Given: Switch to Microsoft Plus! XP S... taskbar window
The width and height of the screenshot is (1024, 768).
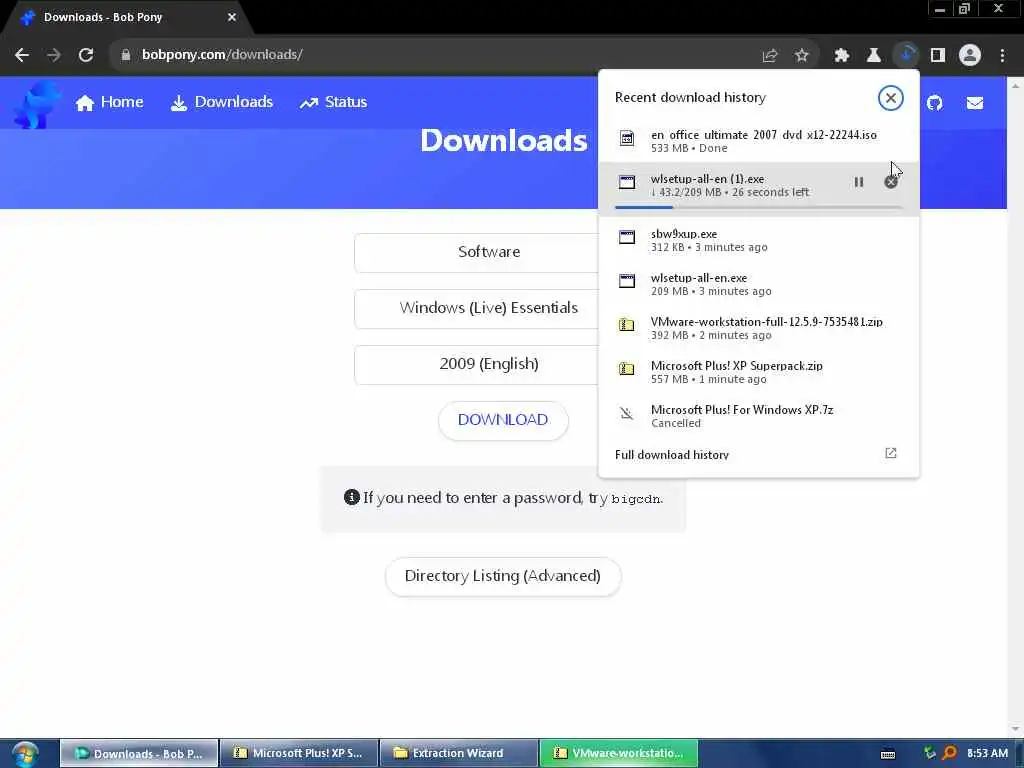Looking at the screenshot, I should click(x=299, y=753).
